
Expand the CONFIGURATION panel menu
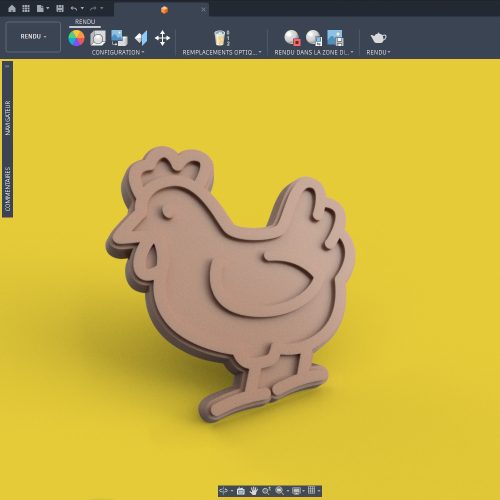click(118, 52)
